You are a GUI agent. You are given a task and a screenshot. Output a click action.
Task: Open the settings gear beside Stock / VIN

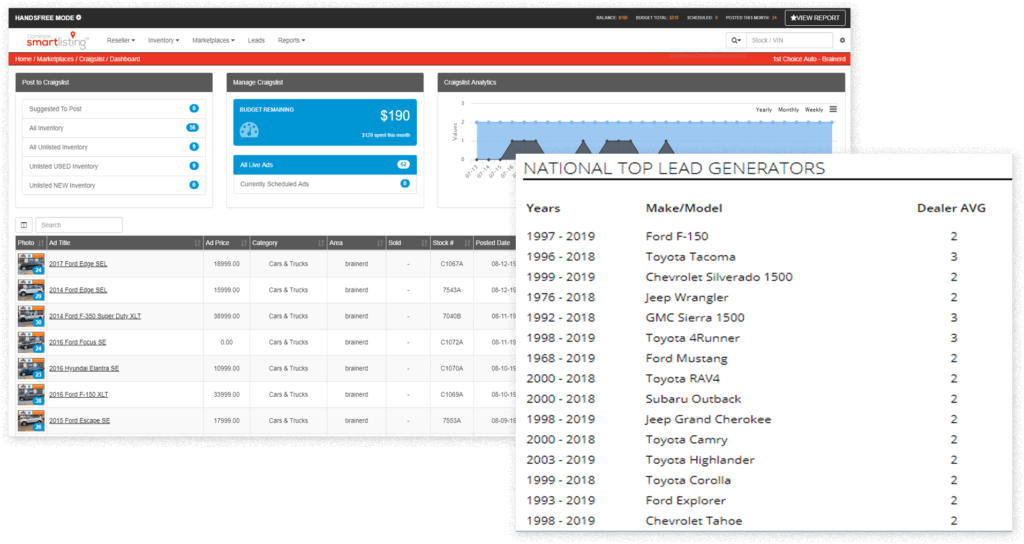pos(842,40)
